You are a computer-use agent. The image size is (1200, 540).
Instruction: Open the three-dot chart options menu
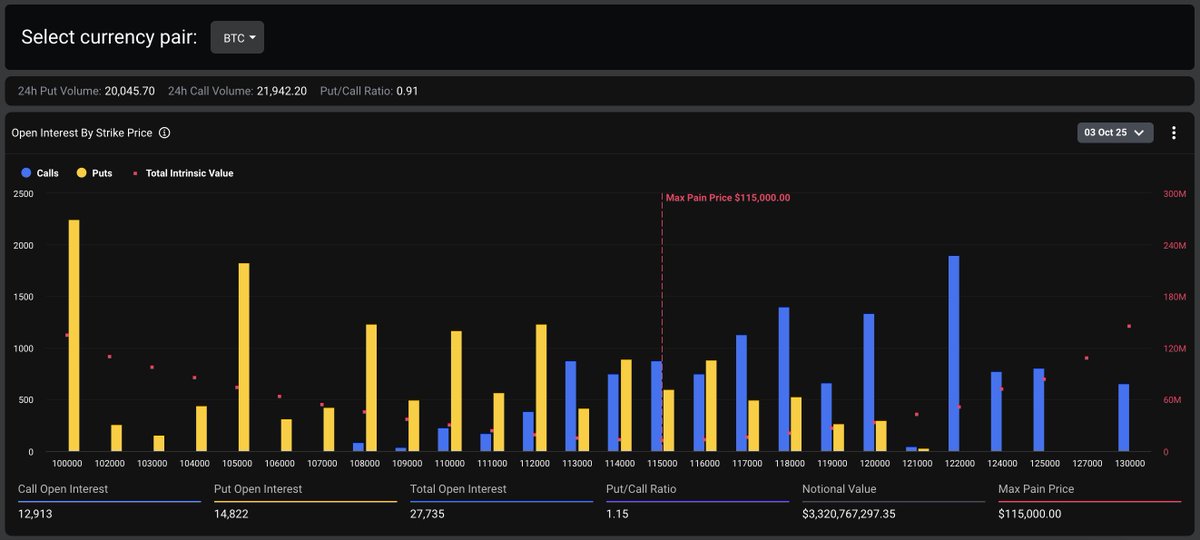[1173, 133]
